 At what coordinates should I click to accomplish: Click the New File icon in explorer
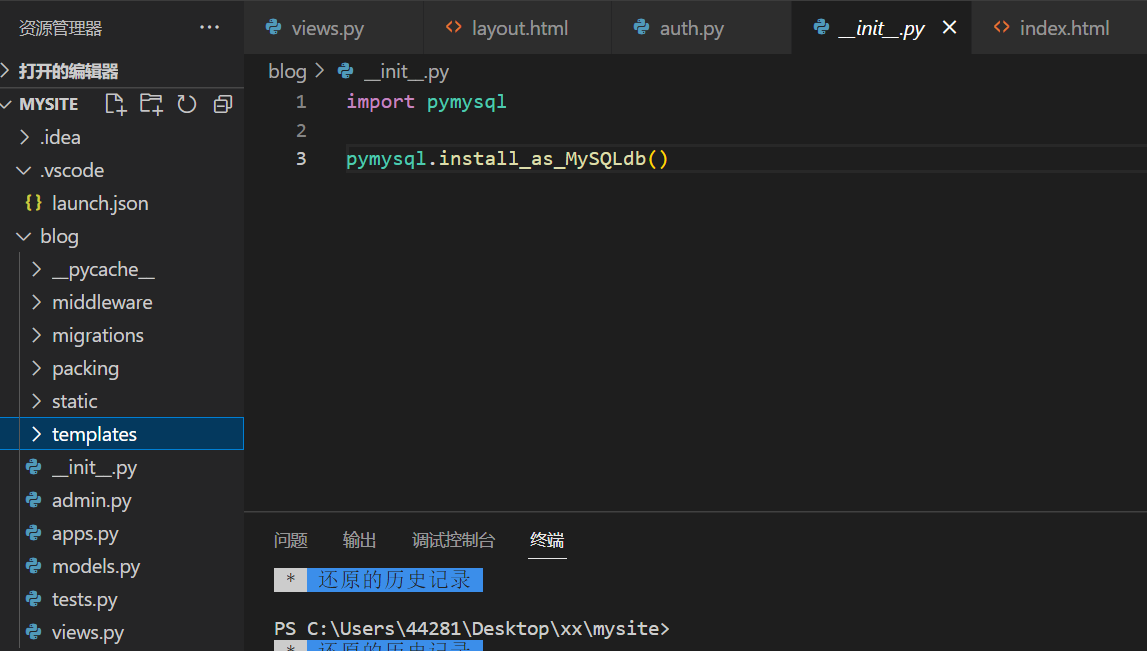[116, 104]
